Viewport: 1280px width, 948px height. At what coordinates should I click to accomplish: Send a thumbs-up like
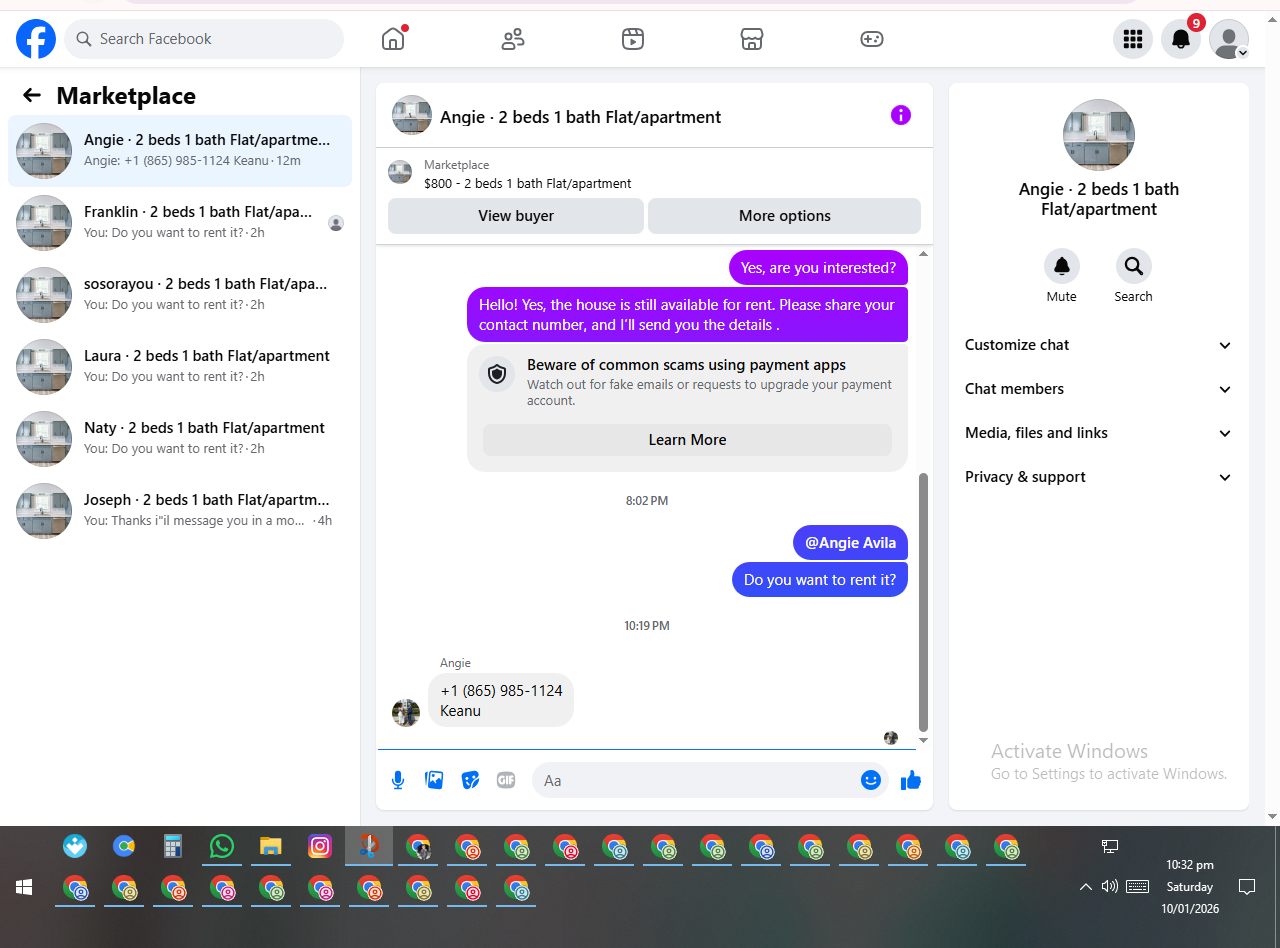pyautogui.click(x=910, y=780)
